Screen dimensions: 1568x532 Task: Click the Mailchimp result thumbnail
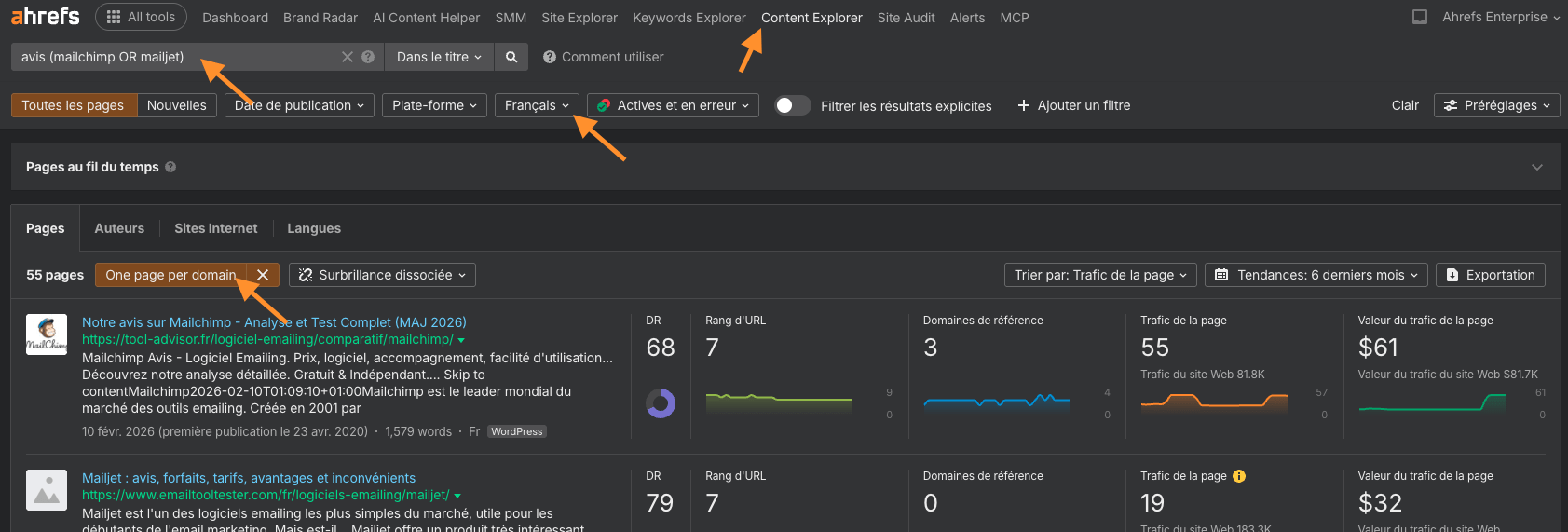click(x=47, y=334)
